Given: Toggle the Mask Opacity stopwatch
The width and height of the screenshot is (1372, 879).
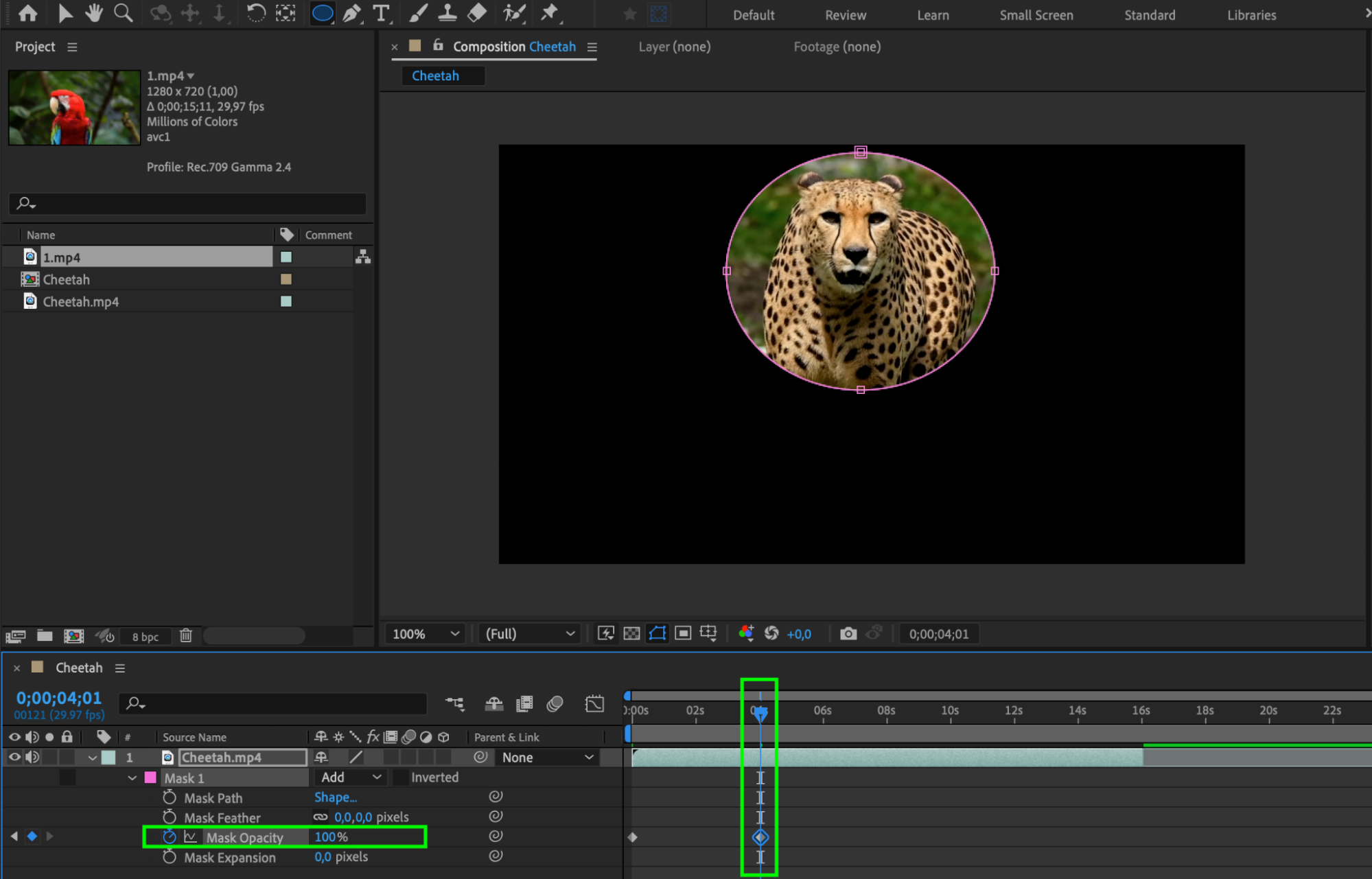Looking at the screenshot, I should (170, 836).
